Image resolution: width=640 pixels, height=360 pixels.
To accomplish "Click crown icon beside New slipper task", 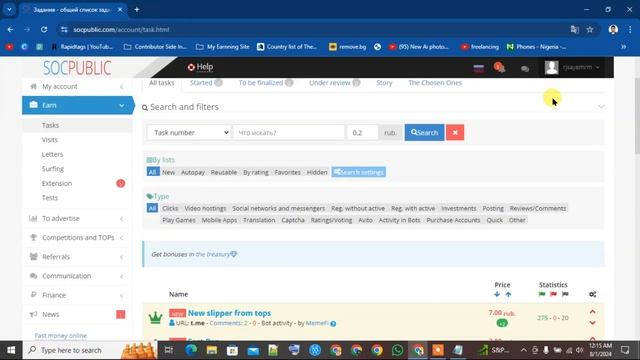I will pos(156,318).
